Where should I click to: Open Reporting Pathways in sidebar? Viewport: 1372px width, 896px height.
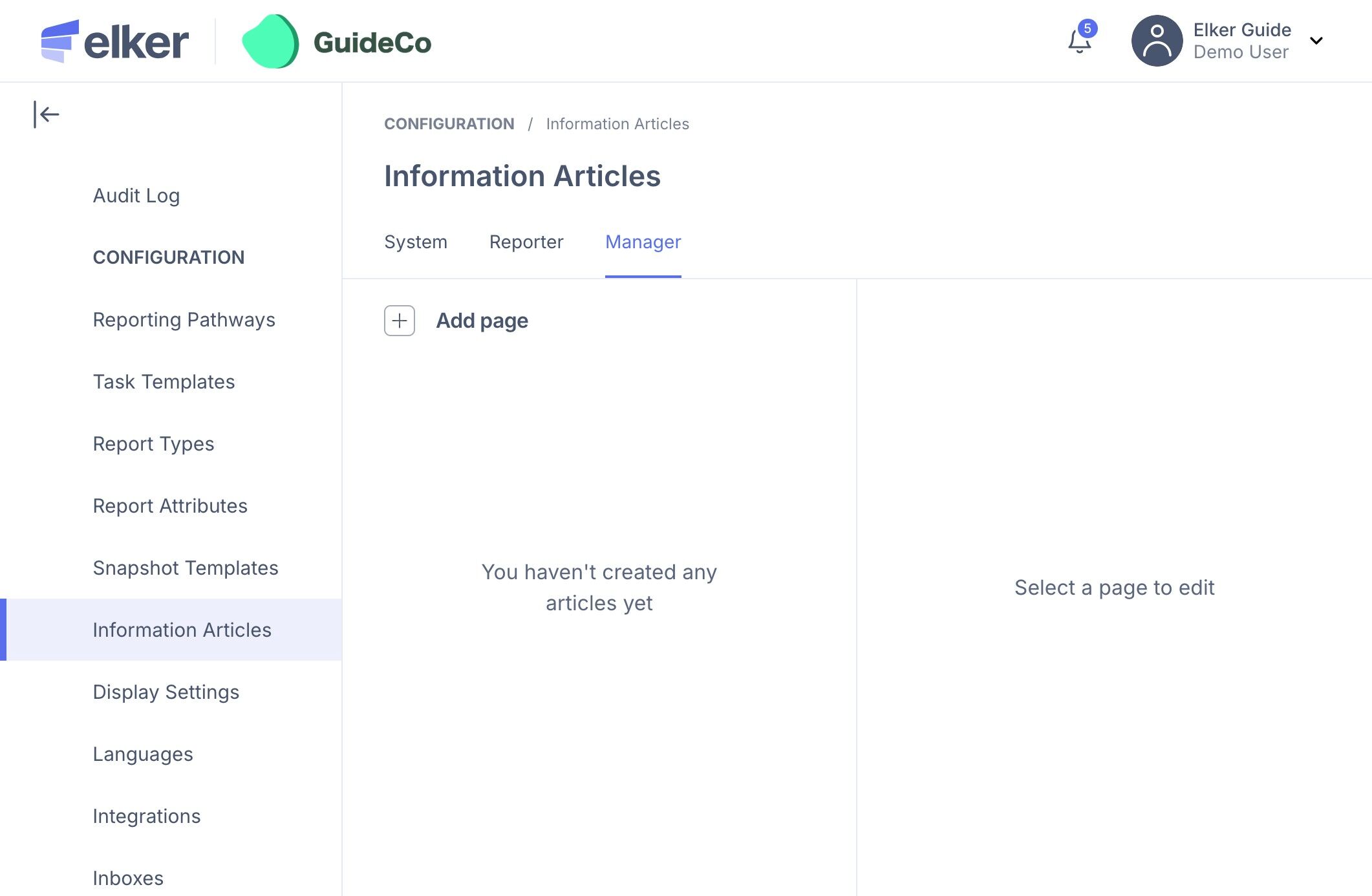[184, 319]
